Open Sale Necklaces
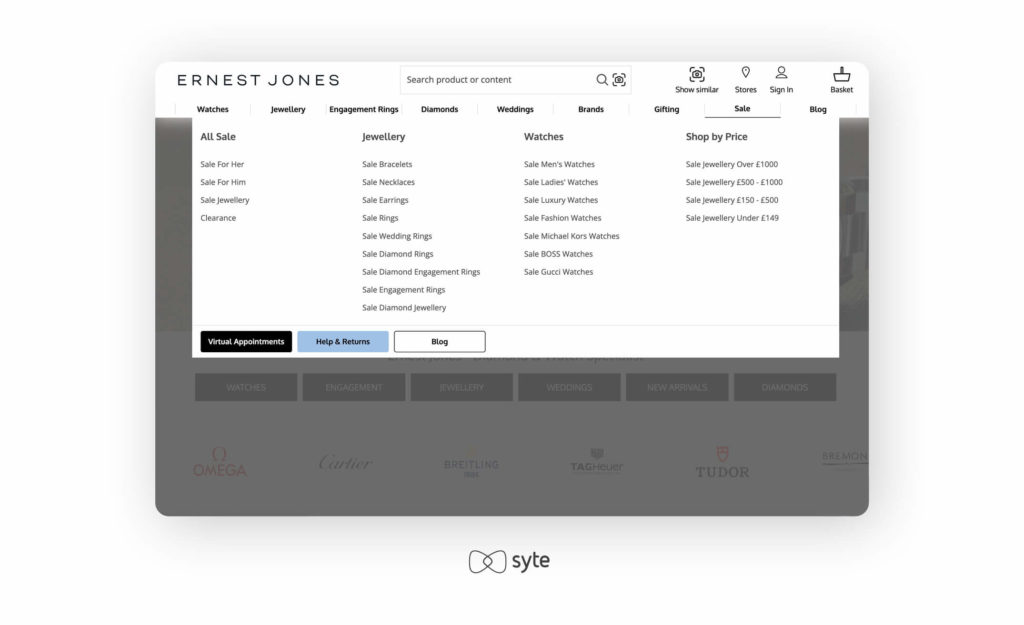The width and height of the screenshot is (1024, 625). (x=389, y=182)
